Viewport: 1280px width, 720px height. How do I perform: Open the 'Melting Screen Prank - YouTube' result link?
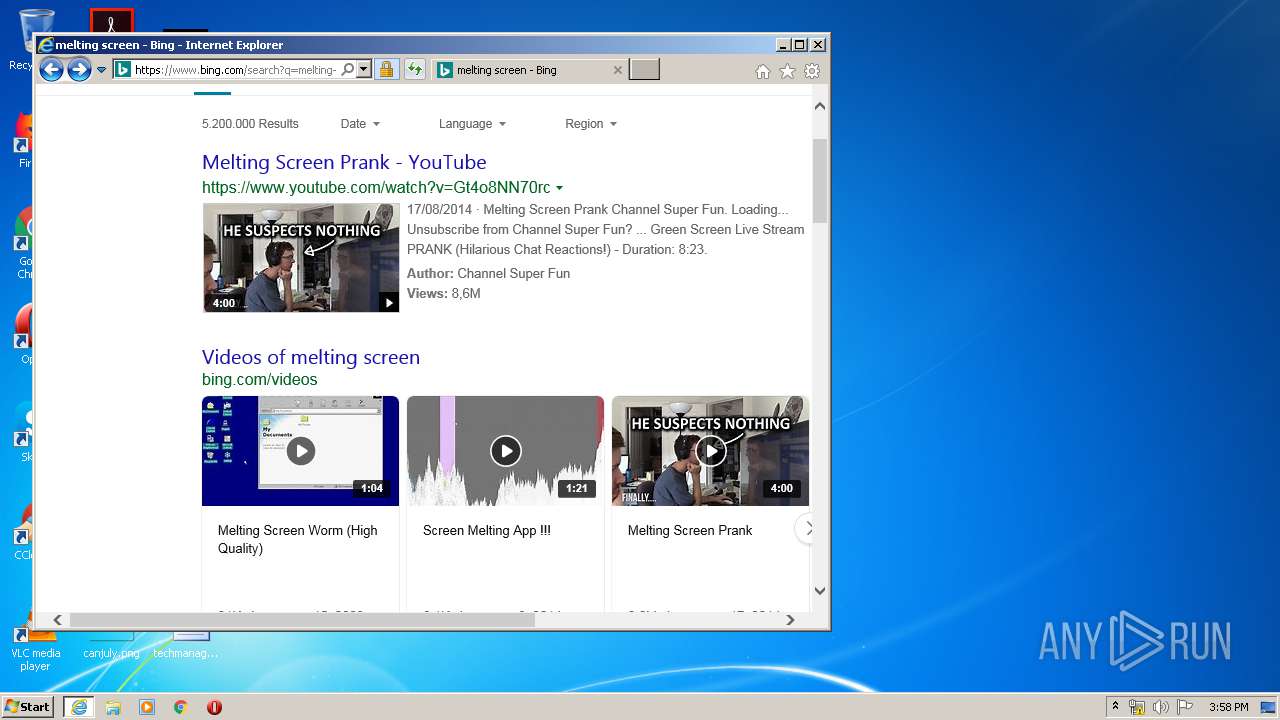click(344, 162)
